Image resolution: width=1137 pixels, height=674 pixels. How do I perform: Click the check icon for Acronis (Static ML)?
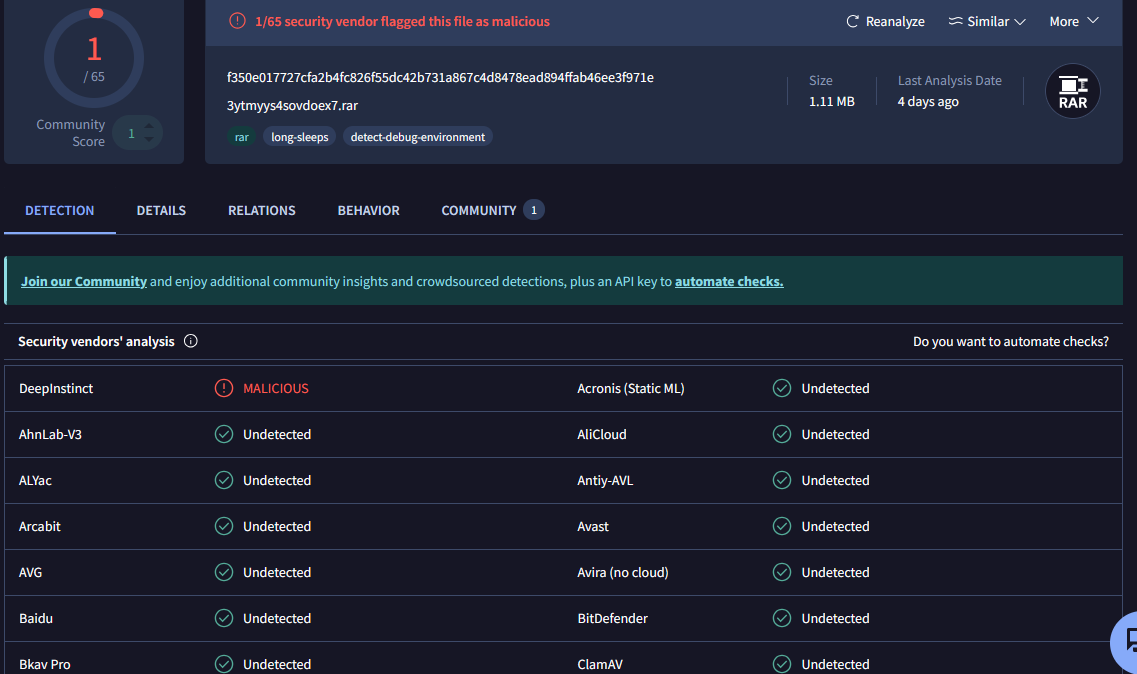(782, 388)
